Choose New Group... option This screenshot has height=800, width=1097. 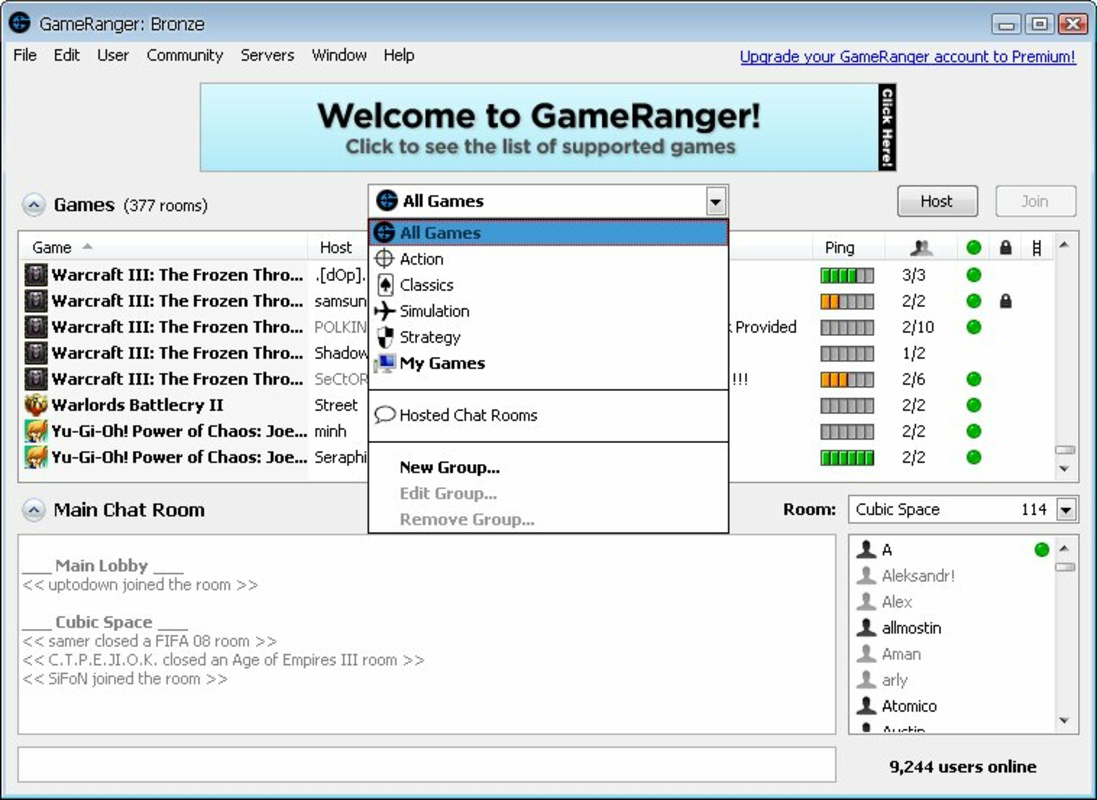pos(548,467)
